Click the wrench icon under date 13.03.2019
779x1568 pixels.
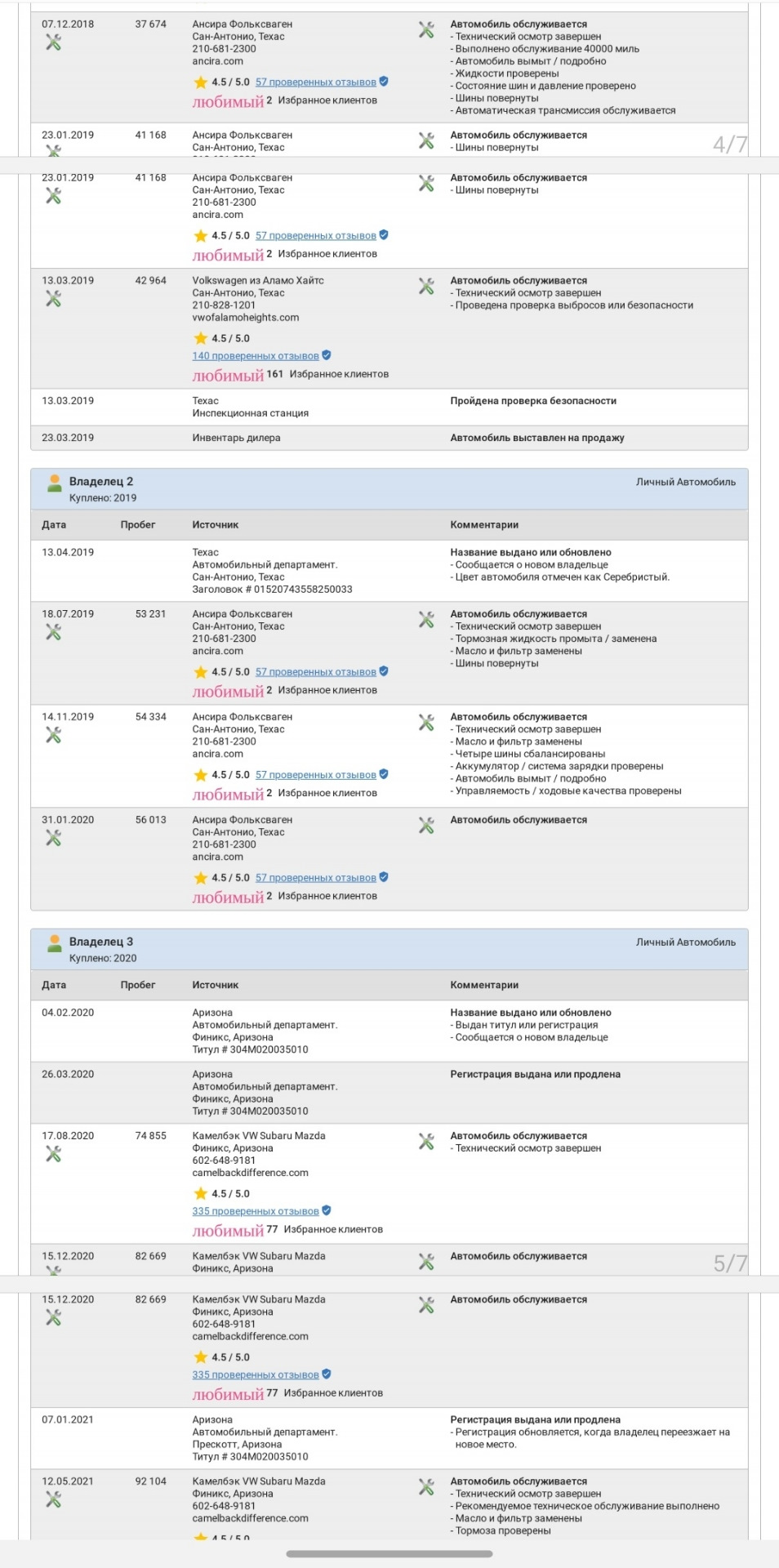(53, 298)
